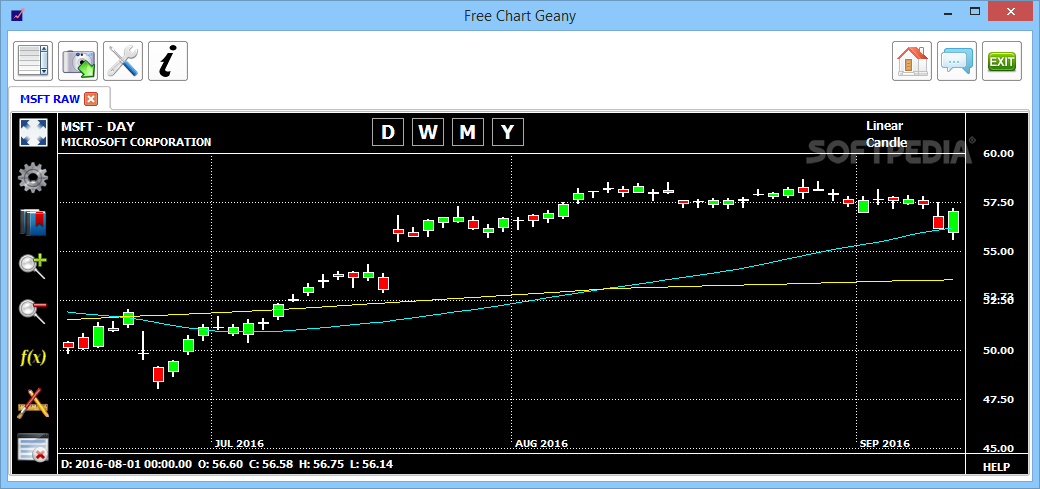
Task: Click the 55.00 price axis label
Action: point(998,251)
